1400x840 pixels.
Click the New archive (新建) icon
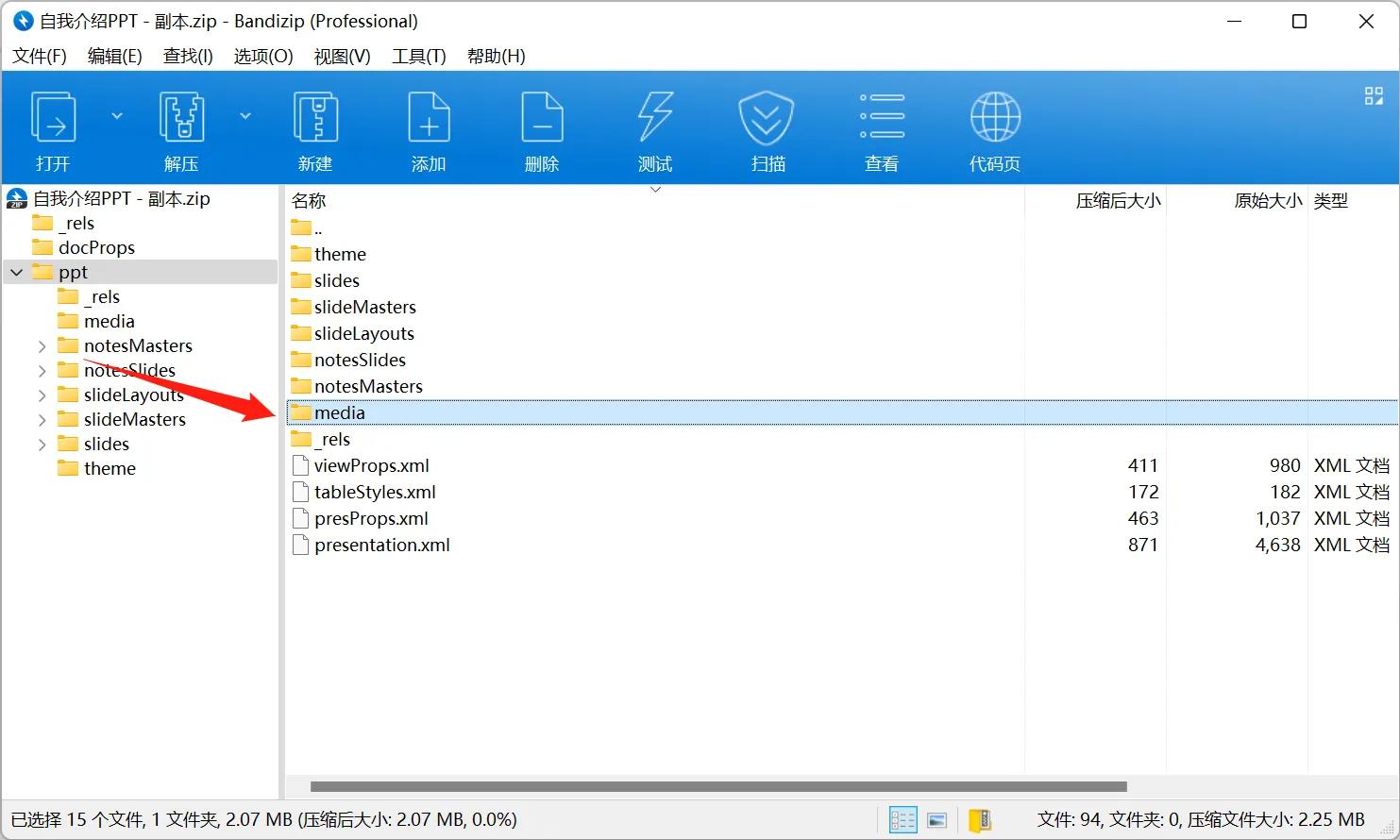click(x=315, y=117)
